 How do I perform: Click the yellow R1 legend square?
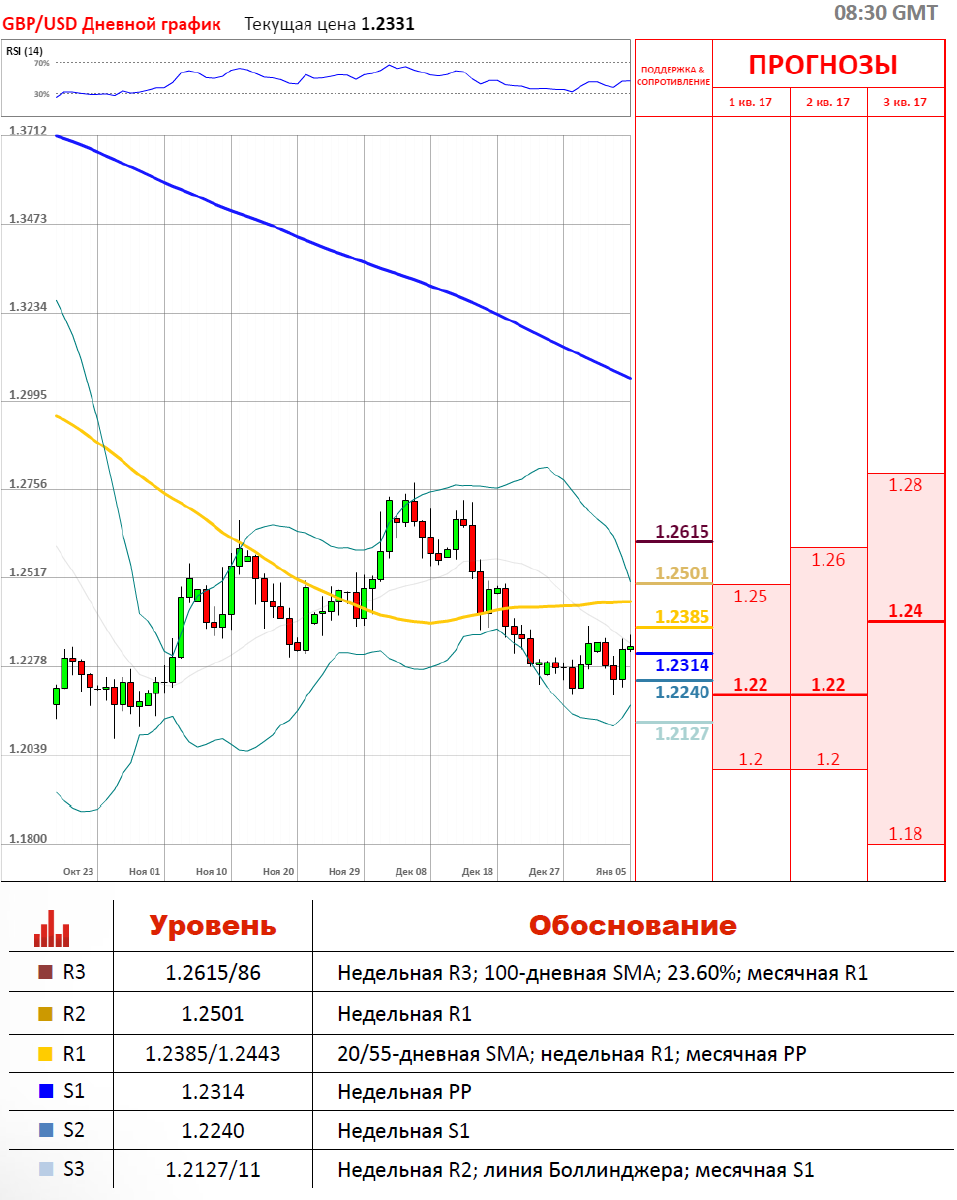44,1053
